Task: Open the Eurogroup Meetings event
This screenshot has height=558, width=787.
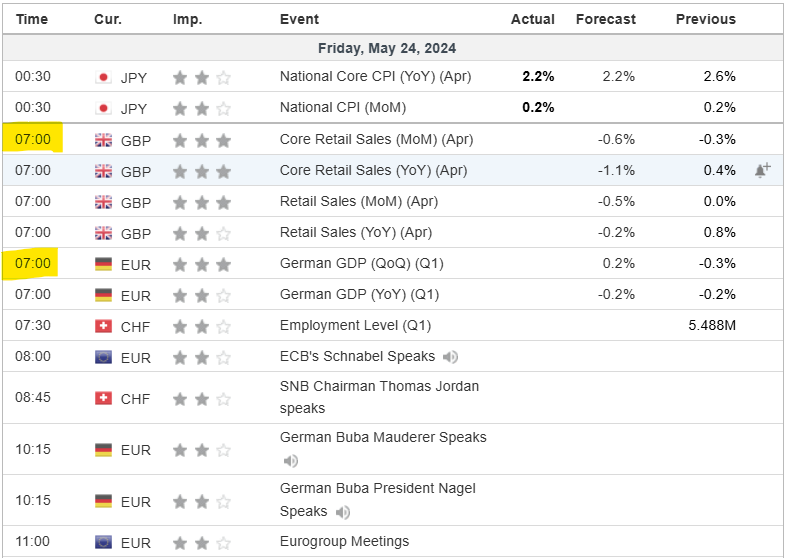Action: click(344, 541)
